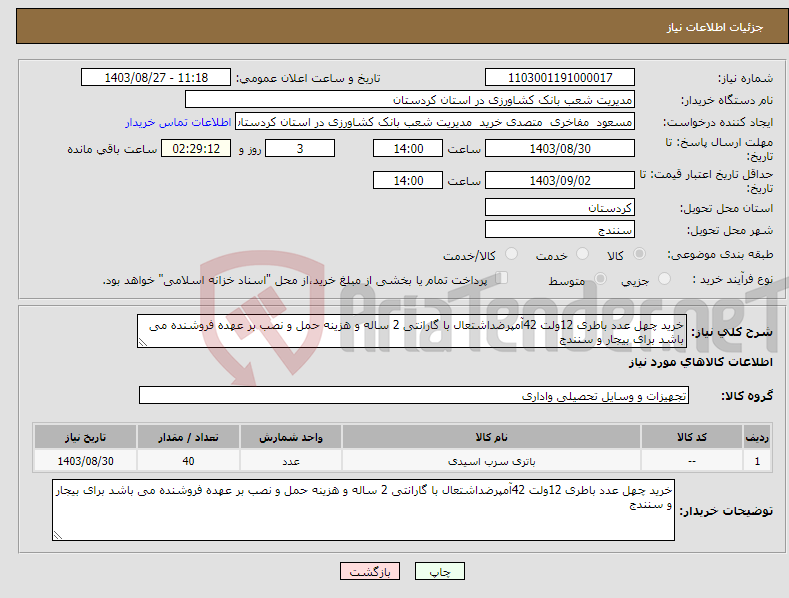Click the کد کالا column header
Viewport: 789px width, 598px height.
click(692, 437)
